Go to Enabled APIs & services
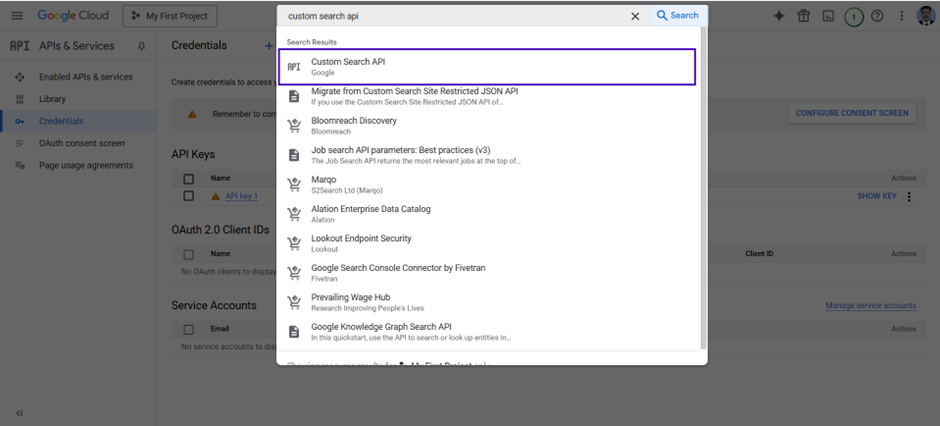This screenshot has height=426, width=940. [x=86, y=77]
